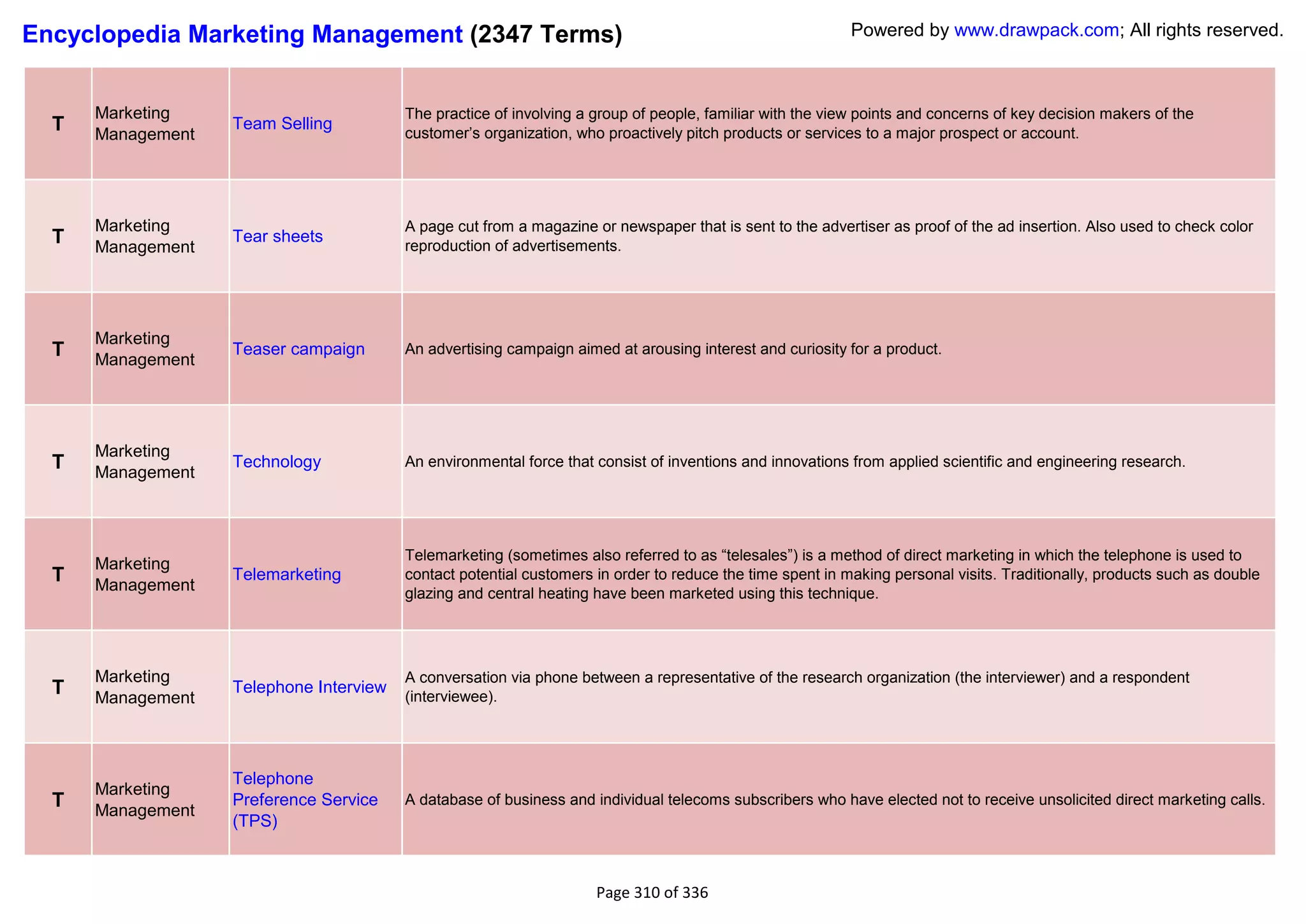The width and height of the screenshot is (1306, 924).
Task: Click the Encyclopedia Marketing Management title
Action: pos(242,34)
